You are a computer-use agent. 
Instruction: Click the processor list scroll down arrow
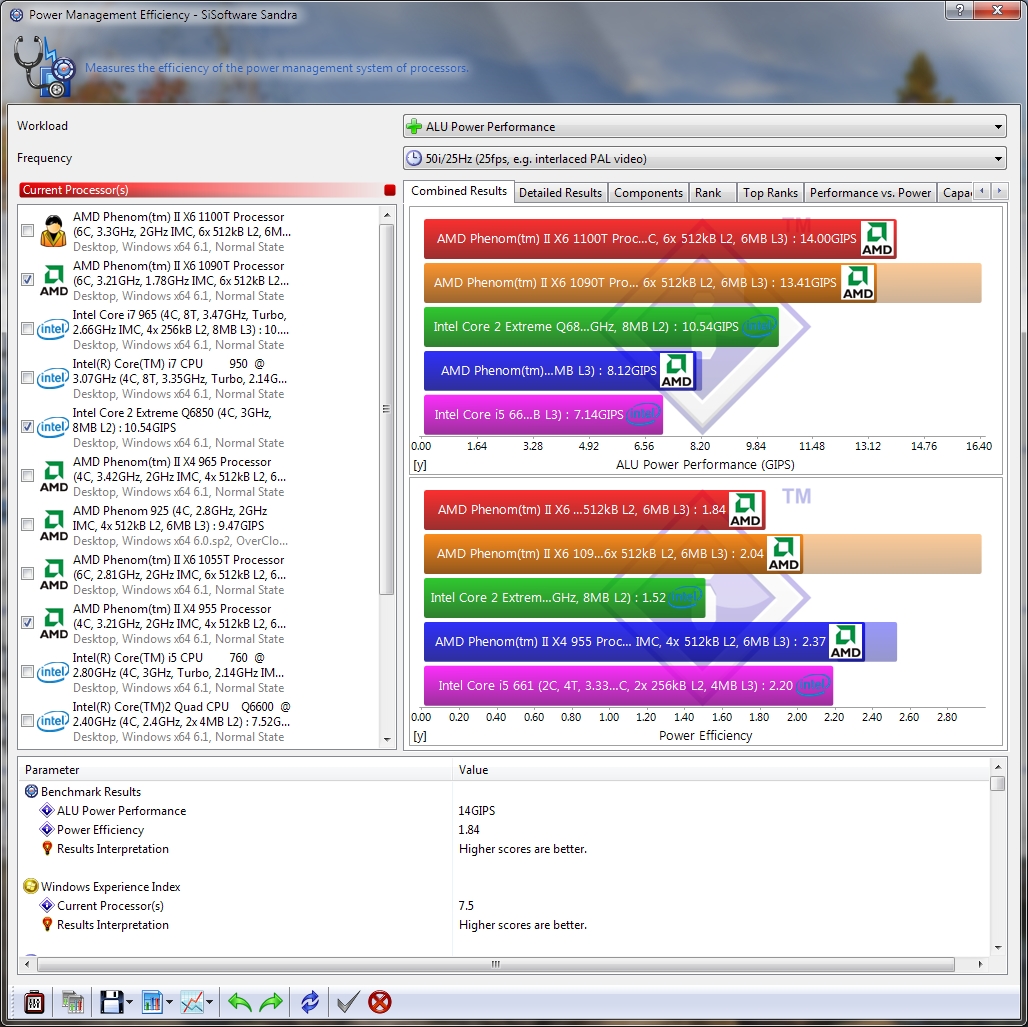387,739
